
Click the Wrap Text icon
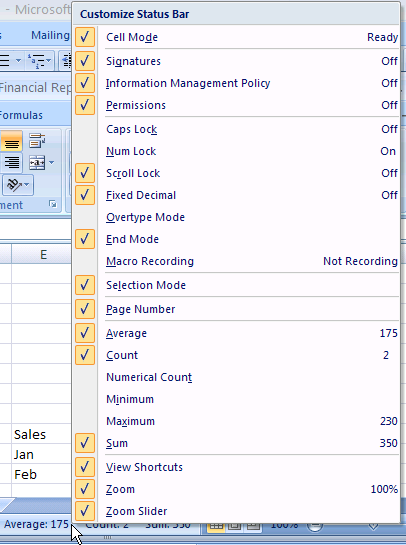click(x=37, y=141)
